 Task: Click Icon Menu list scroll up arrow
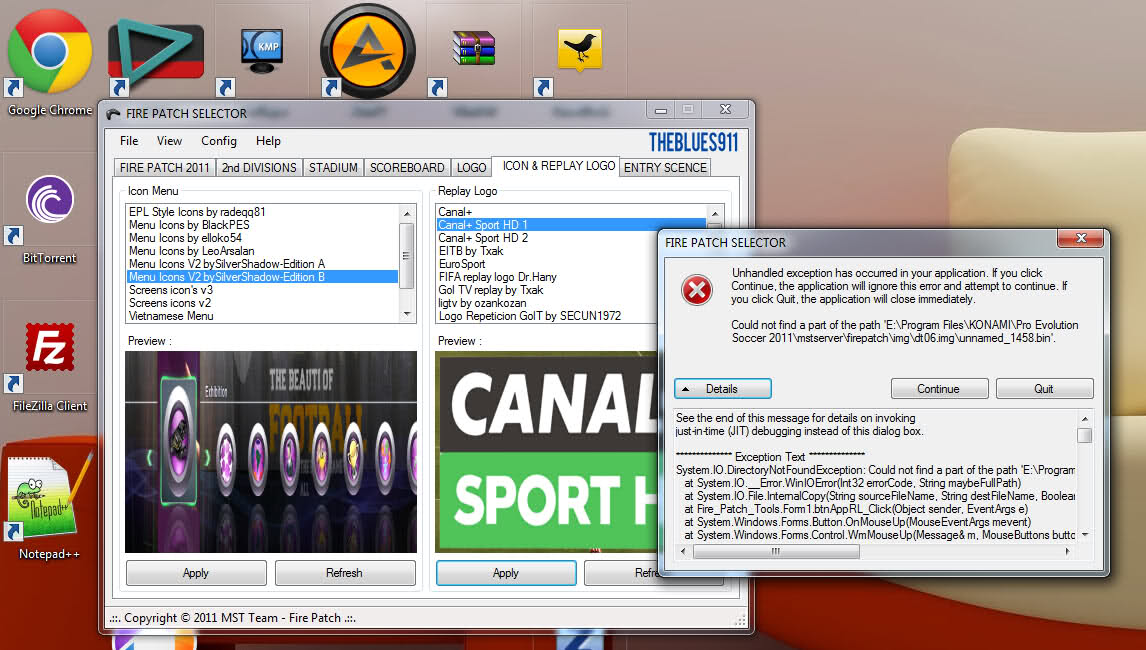(407, 213)
